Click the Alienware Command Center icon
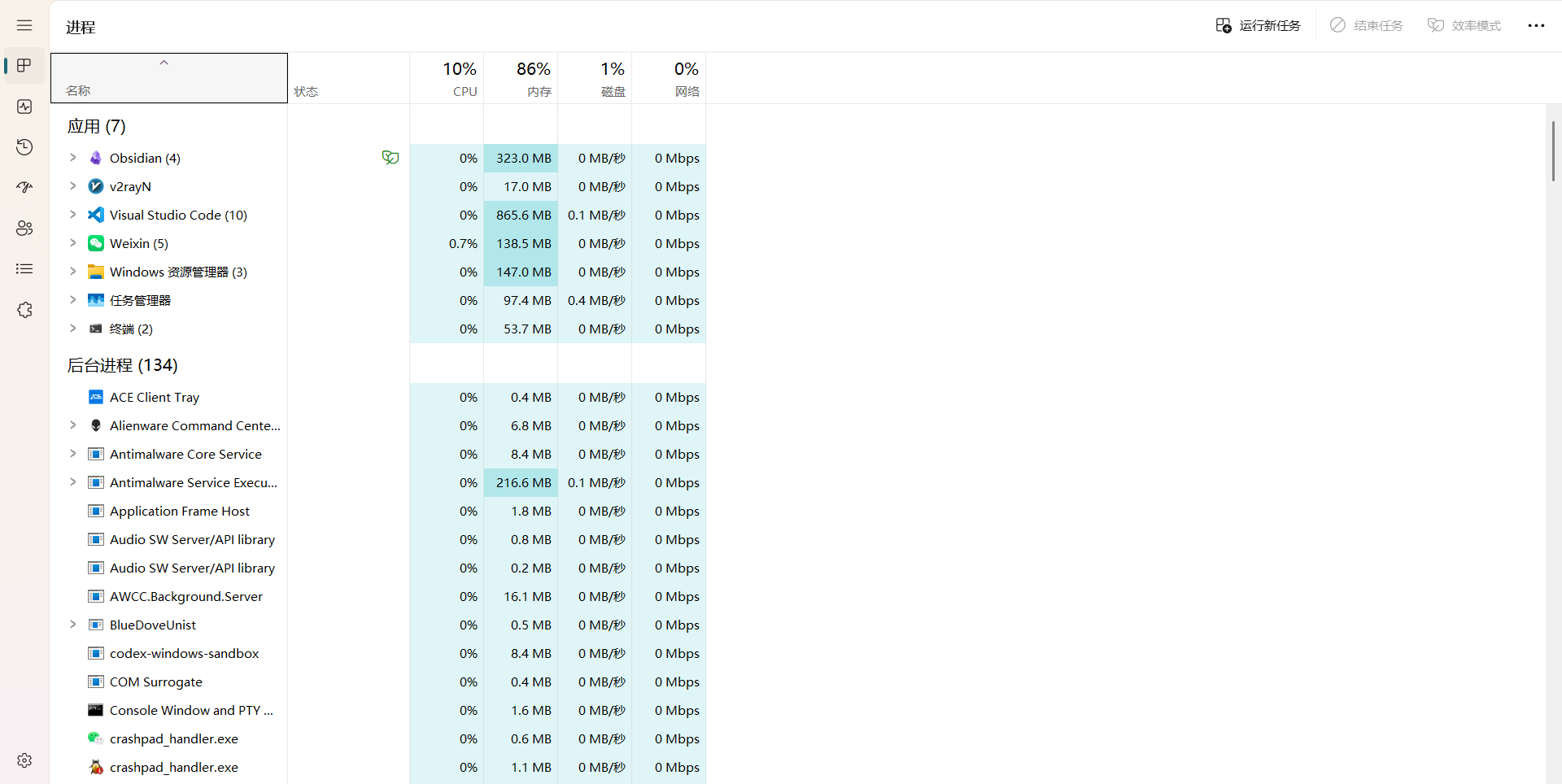The image size is (1562, 784). coord(96,425)
